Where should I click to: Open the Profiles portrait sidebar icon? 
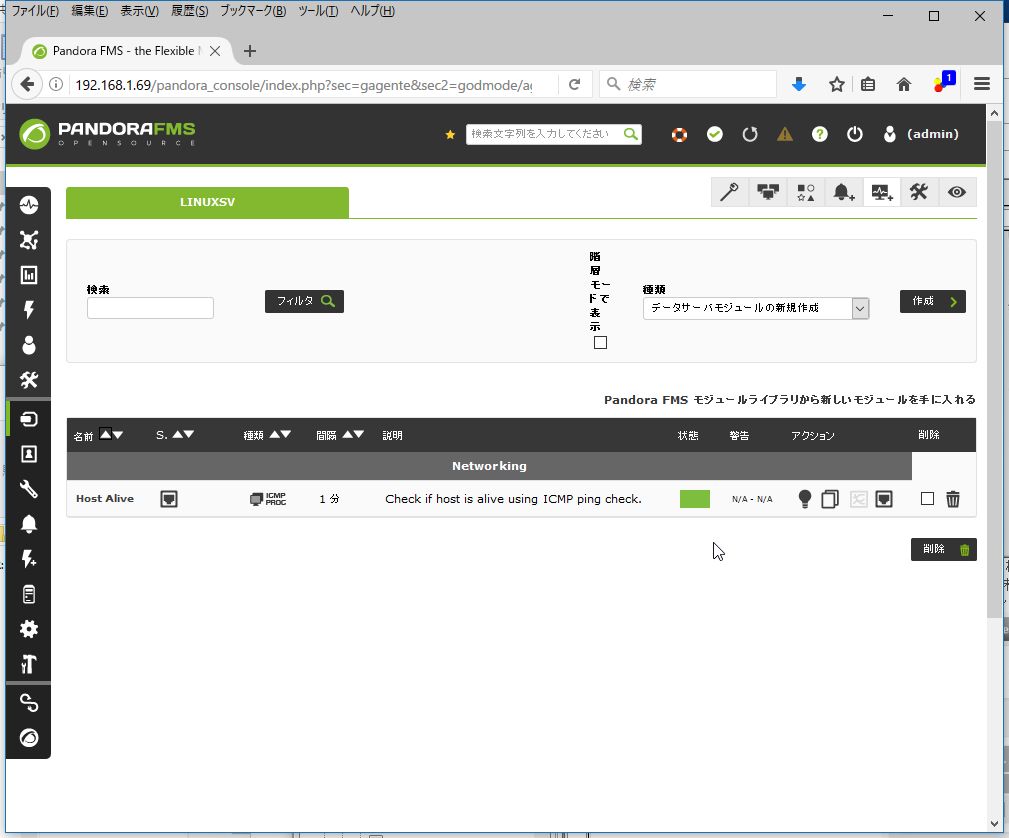28,454
